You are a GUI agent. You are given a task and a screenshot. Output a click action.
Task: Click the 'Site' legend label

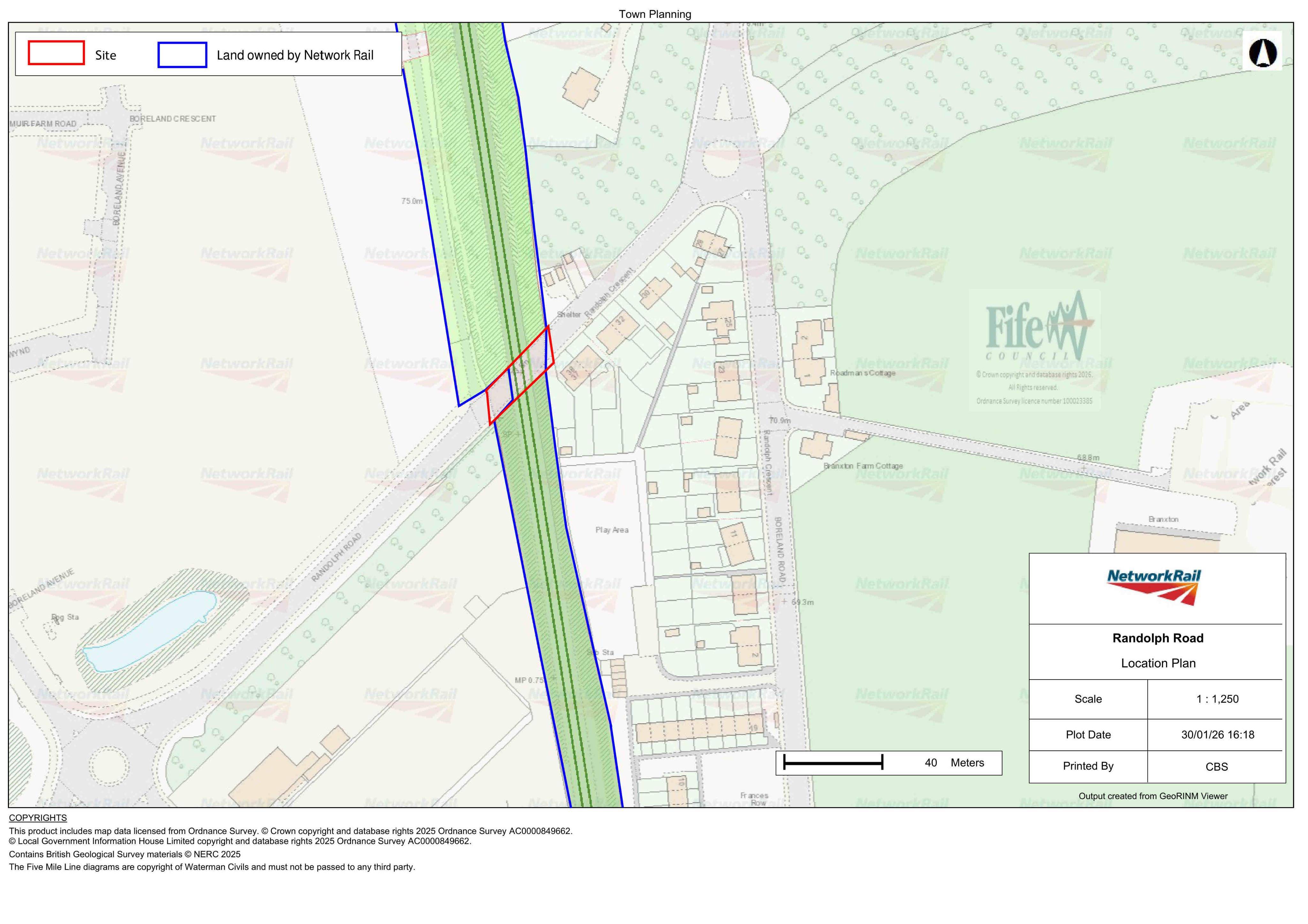tap(105, 55)
